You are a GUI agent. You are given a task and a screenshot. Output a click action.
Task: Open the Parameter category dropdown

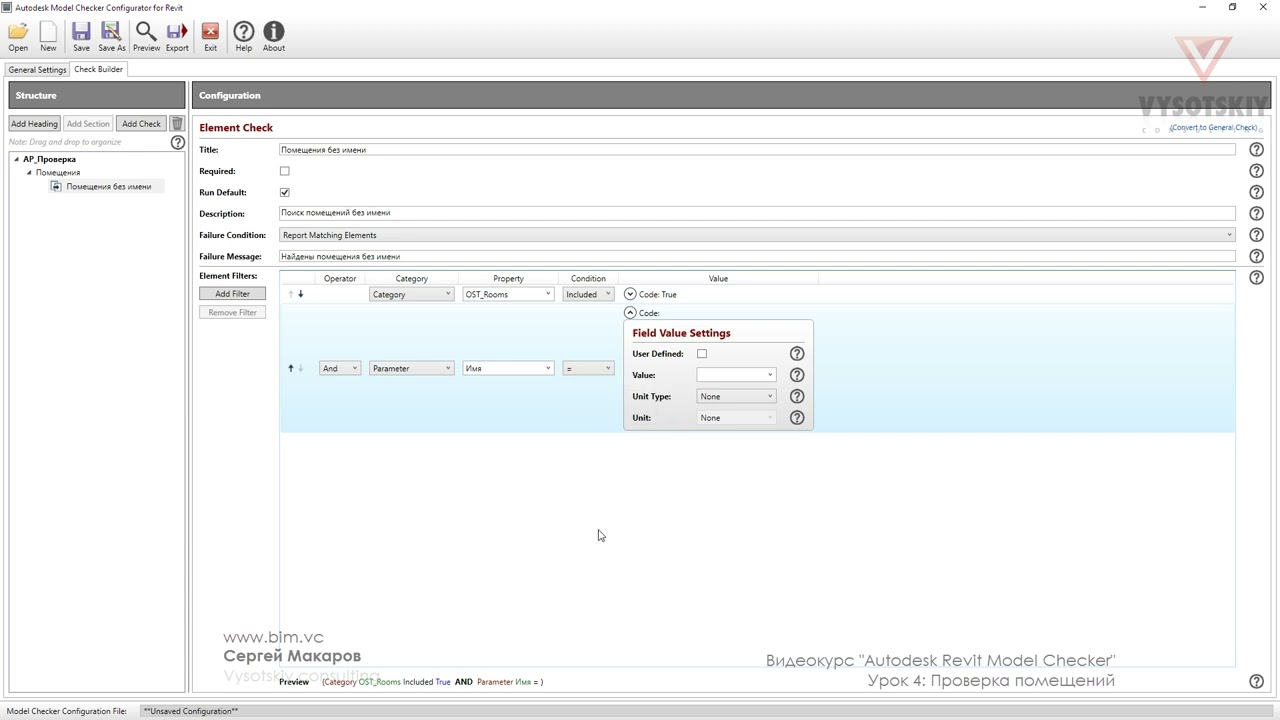click(411, 368)
